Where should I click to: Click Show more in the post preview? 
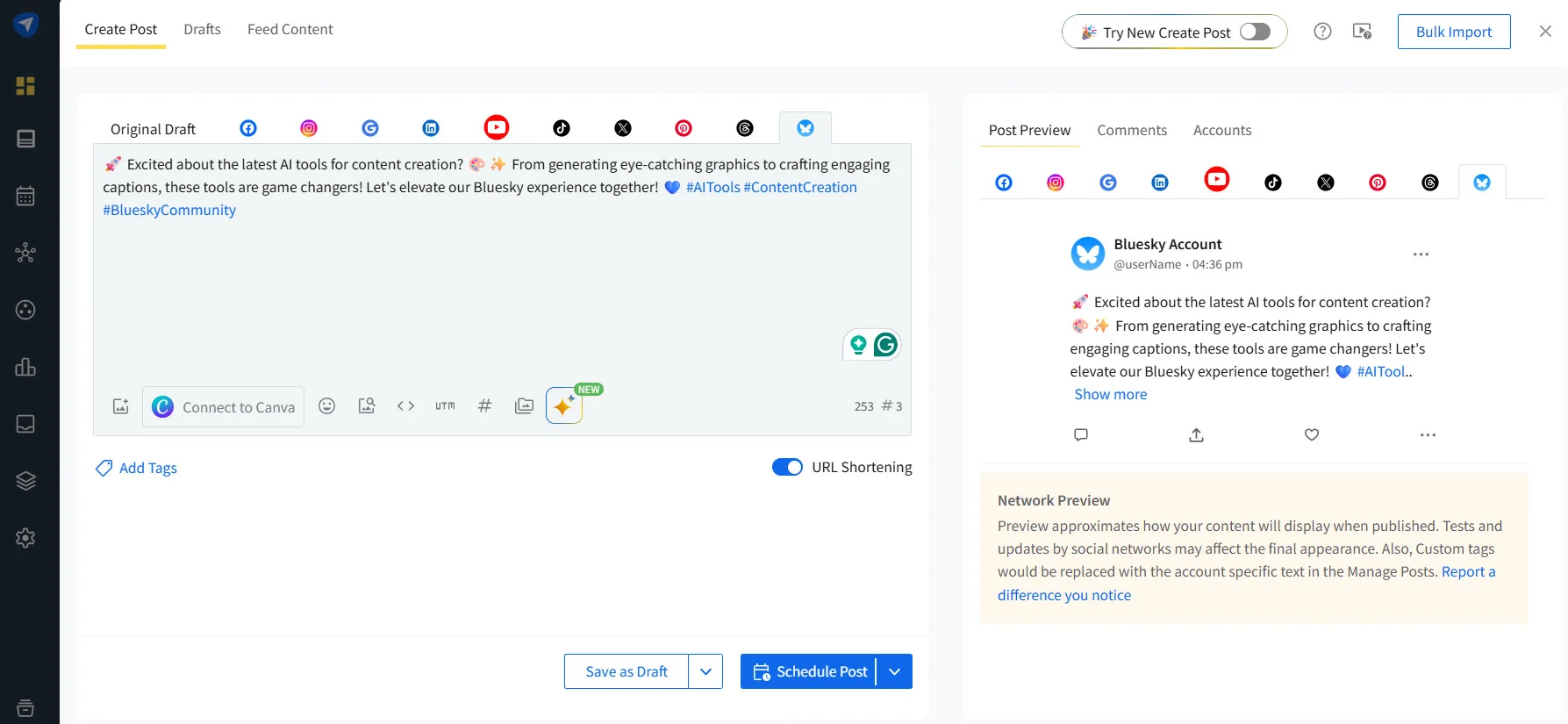tap(1110, 394)
